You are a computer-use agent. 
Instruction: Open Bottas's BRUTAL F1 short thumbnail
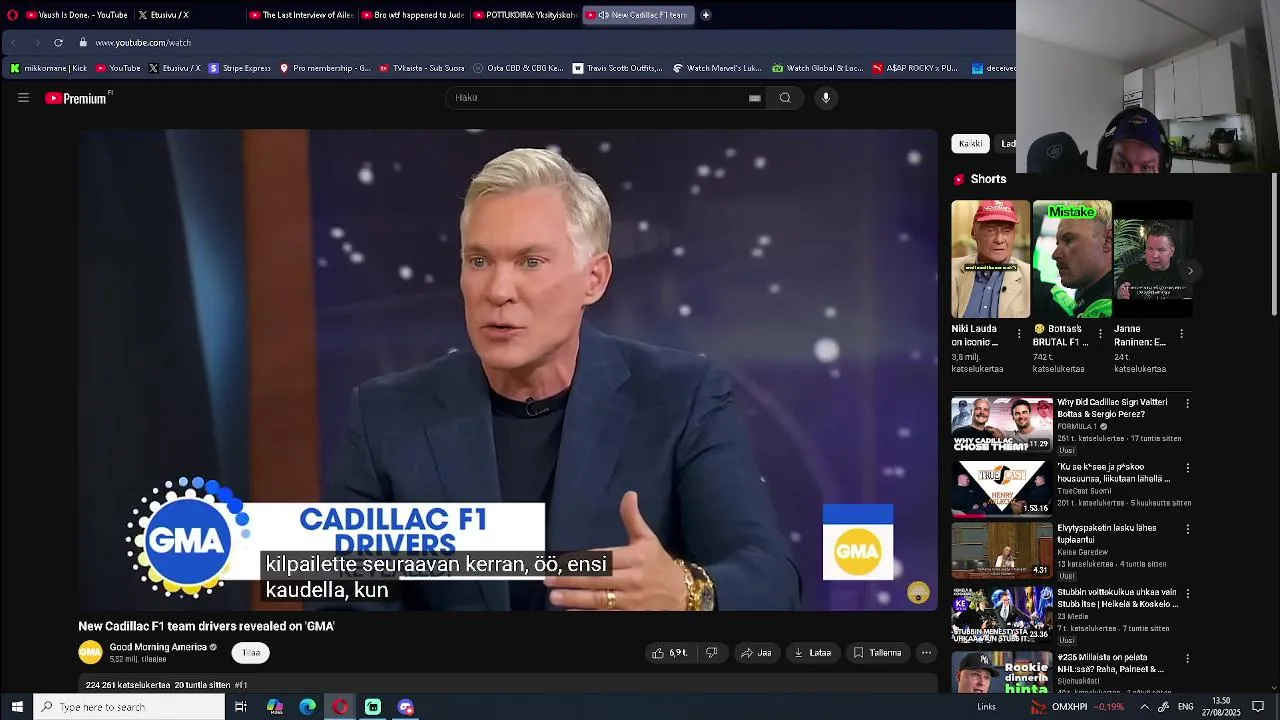click(1072, 259)
